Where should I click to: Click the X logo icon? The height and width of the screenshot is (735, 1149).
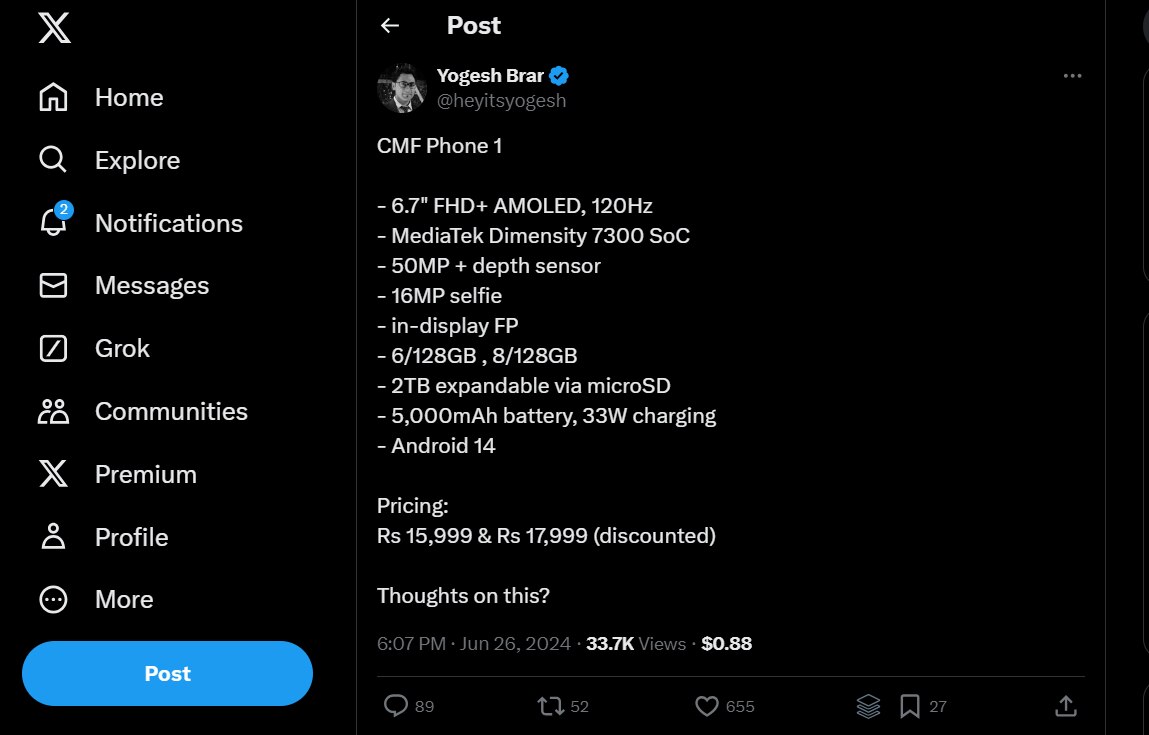[54, 28]
